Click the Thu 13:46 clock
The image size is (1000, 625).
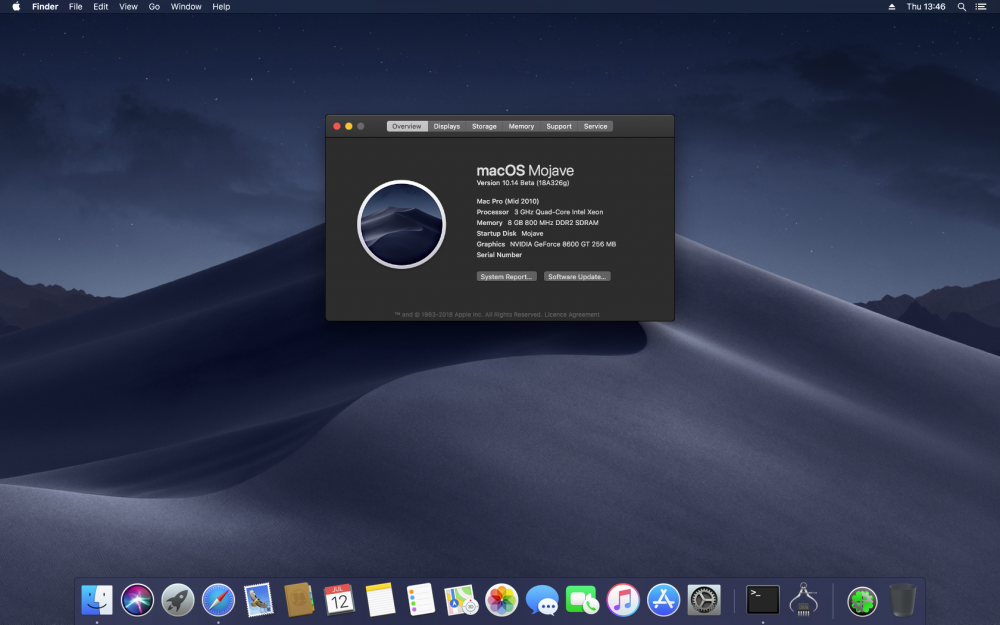[x=926, y=6]
